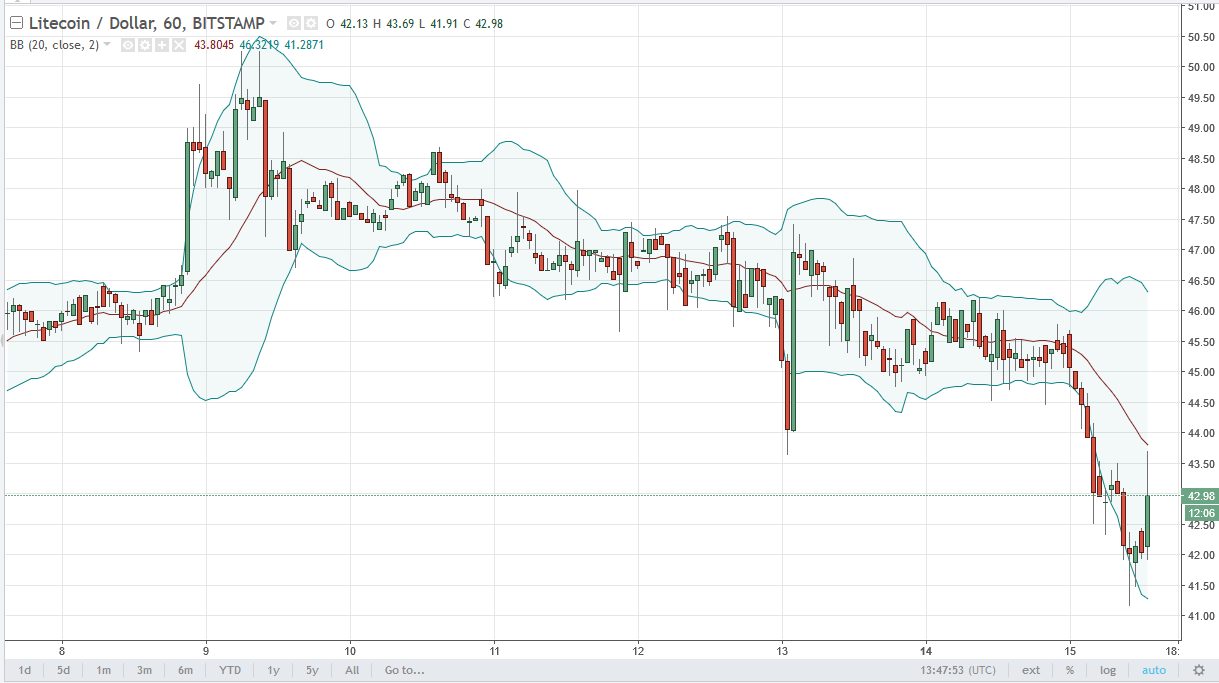Screen dimensions: 1219x683
Task: Click the Go to... link
Action: 405,670
